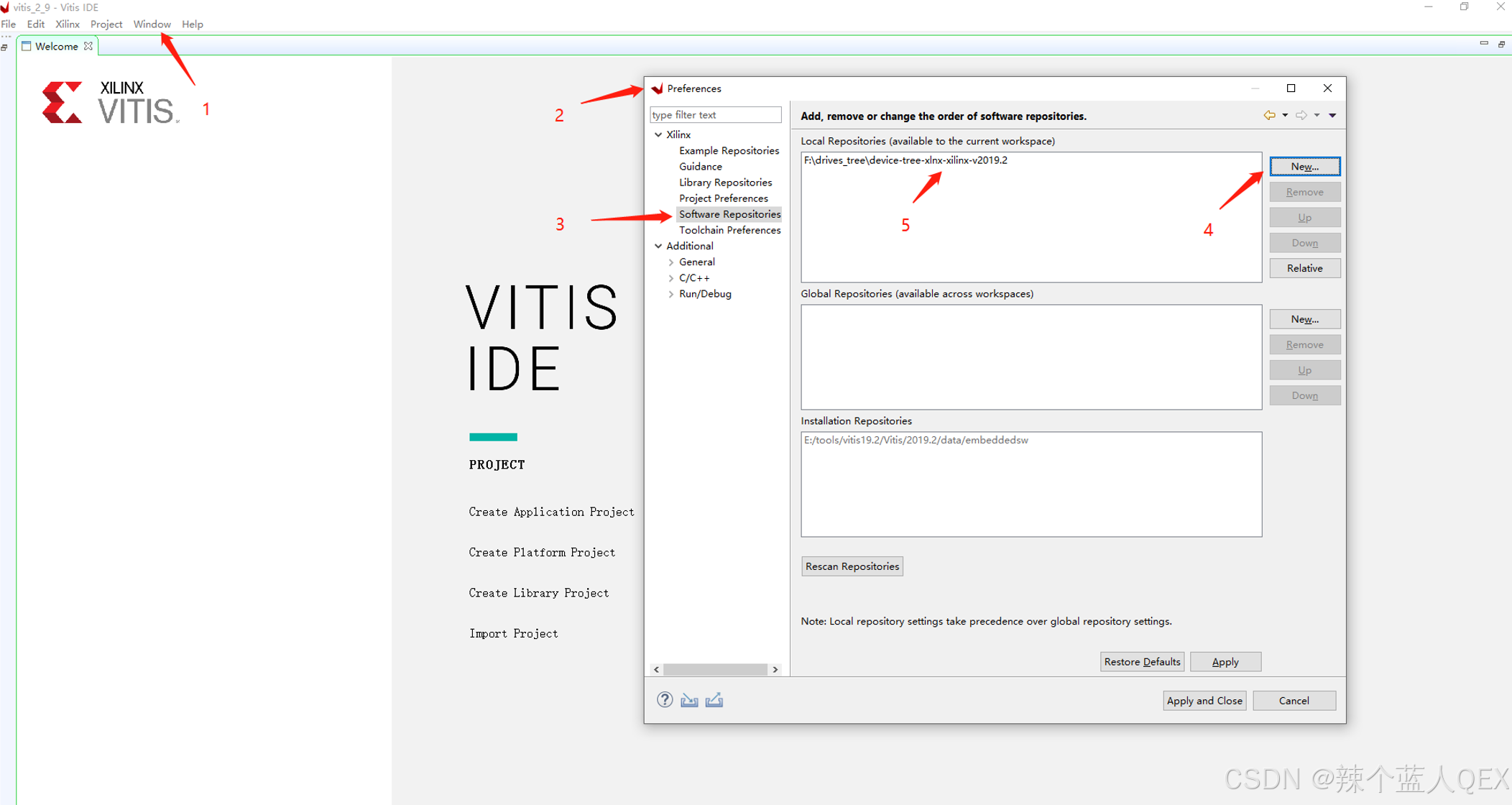Select Toolchain Preferences in tree
The width and height of the screenshot is (1512, 805).
(x=729, y=230)
